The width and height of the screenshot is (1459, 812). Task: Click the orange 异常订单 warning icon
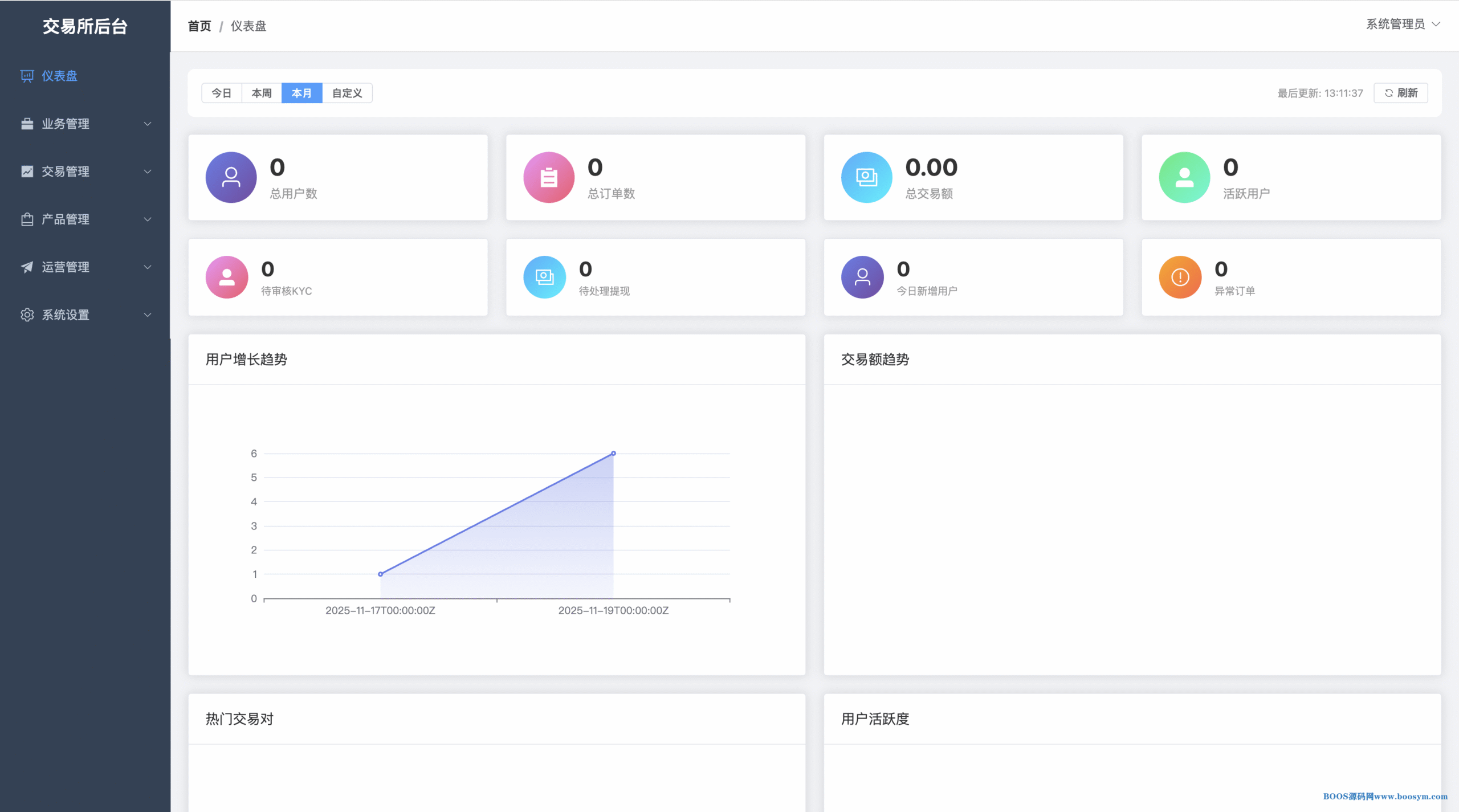click(x=1180, y=277)
